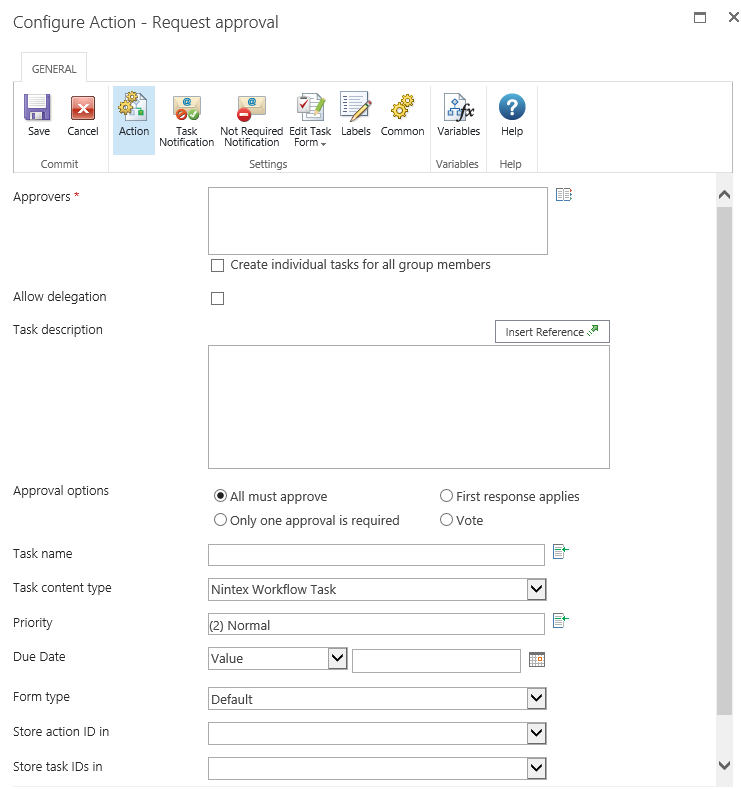
Task: Click into the Task name input field
Action: click(376, 555)
